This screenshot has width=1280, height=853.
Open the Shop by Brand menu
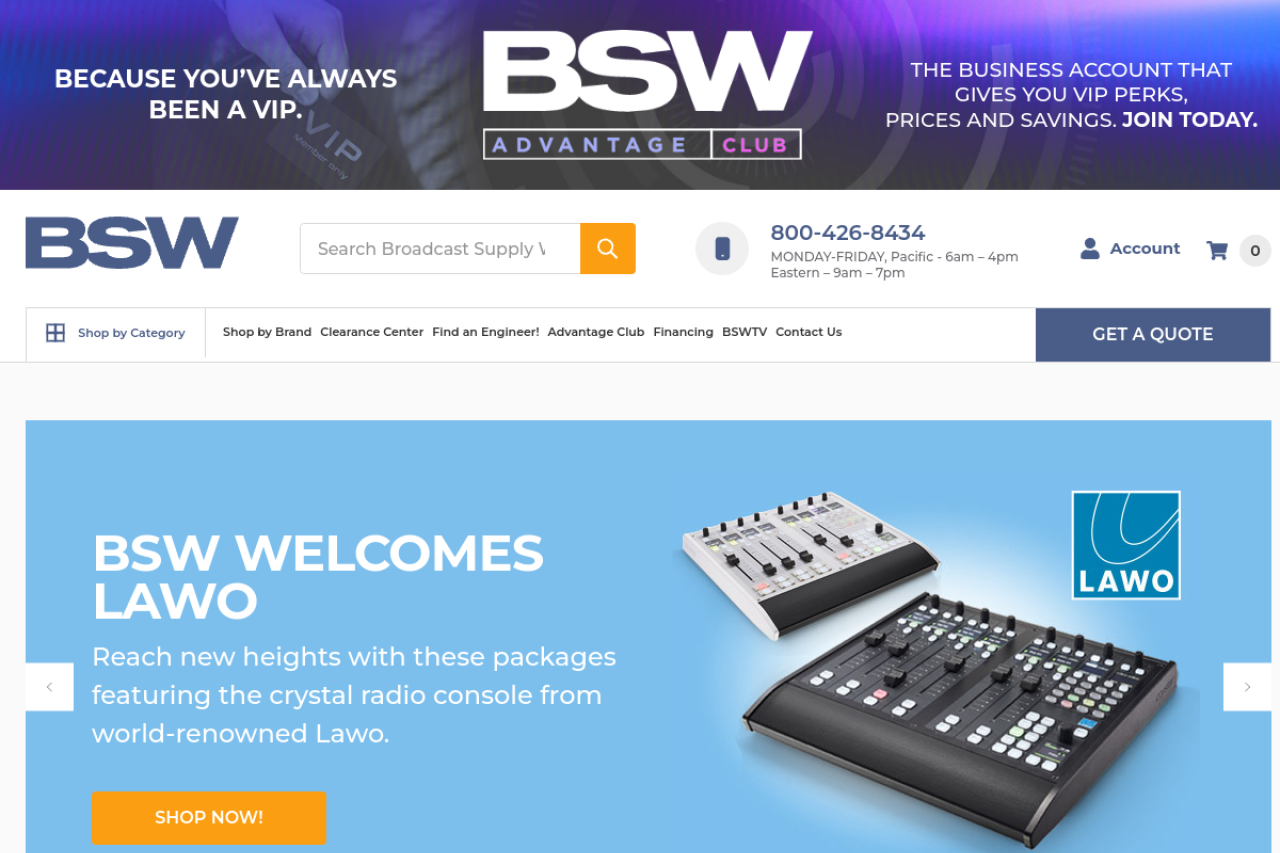[267, 332]
